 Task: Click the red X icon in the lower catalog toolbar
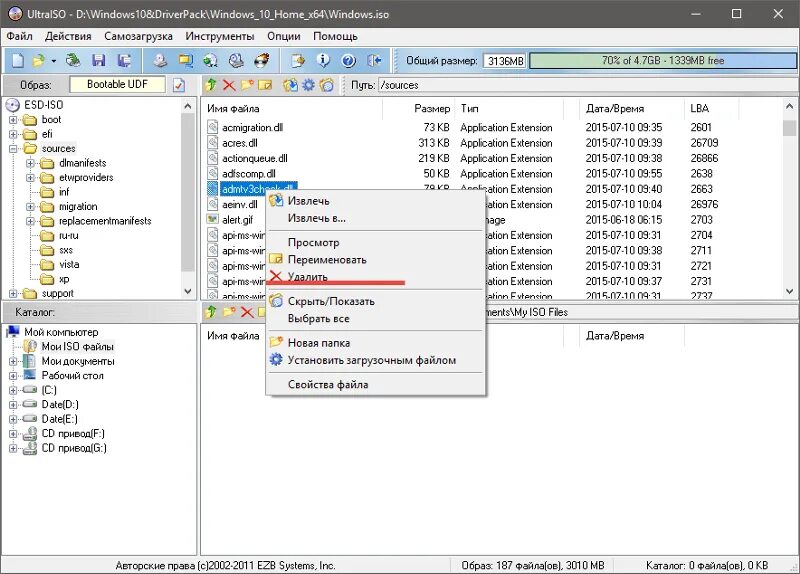pos(247,312)
